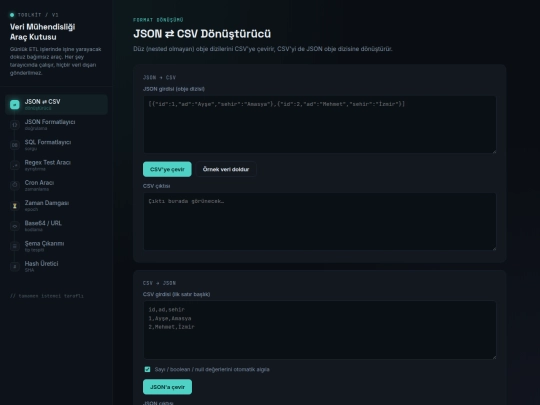Focus the CSV girdisi text area
This screenshot has height=405, width=540.
coord(320,330)
